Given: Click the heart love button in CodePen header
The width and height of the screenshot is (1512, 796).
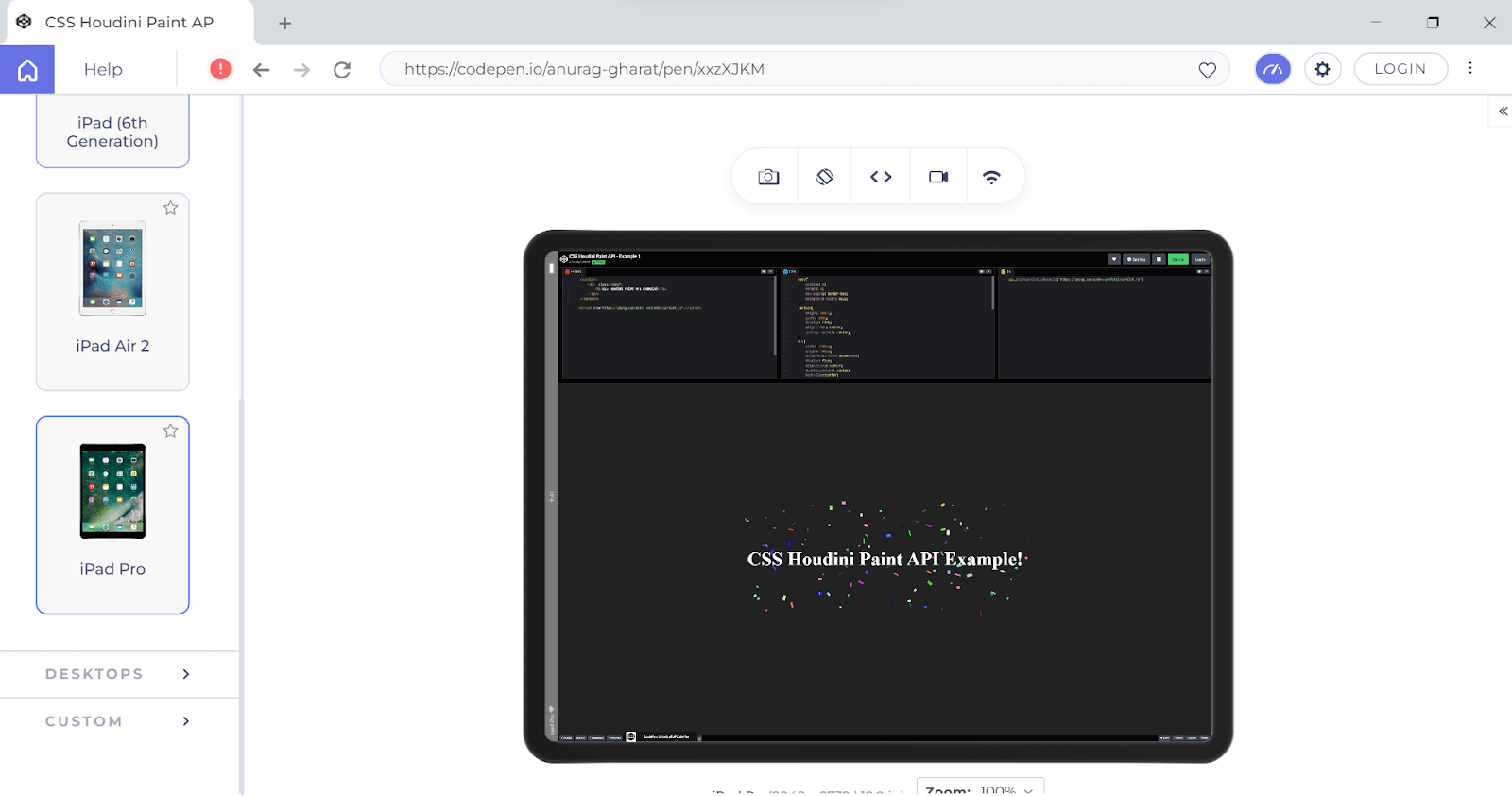Looking at the screenshot, I should click(1114, 259).
